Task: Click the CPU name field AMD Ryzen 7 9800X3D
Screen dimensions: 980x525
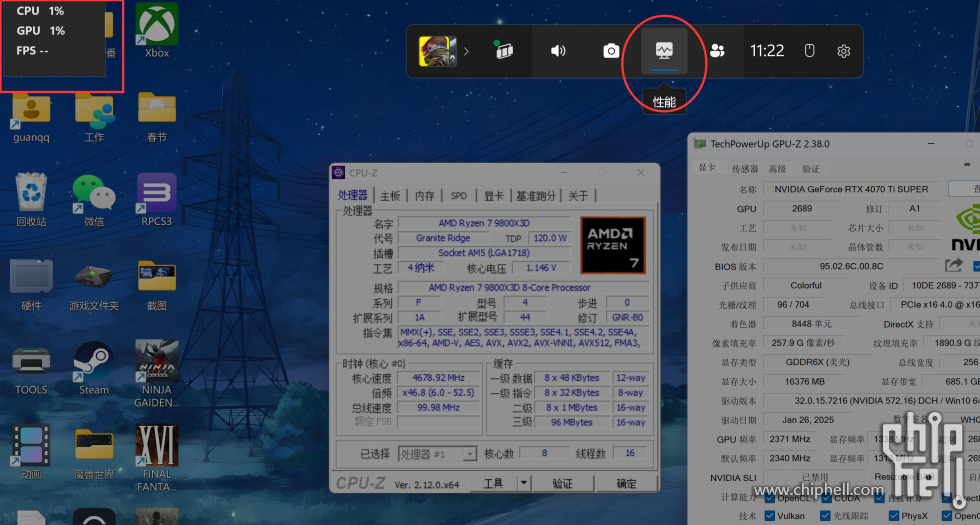Action: (x=484, y=223)
